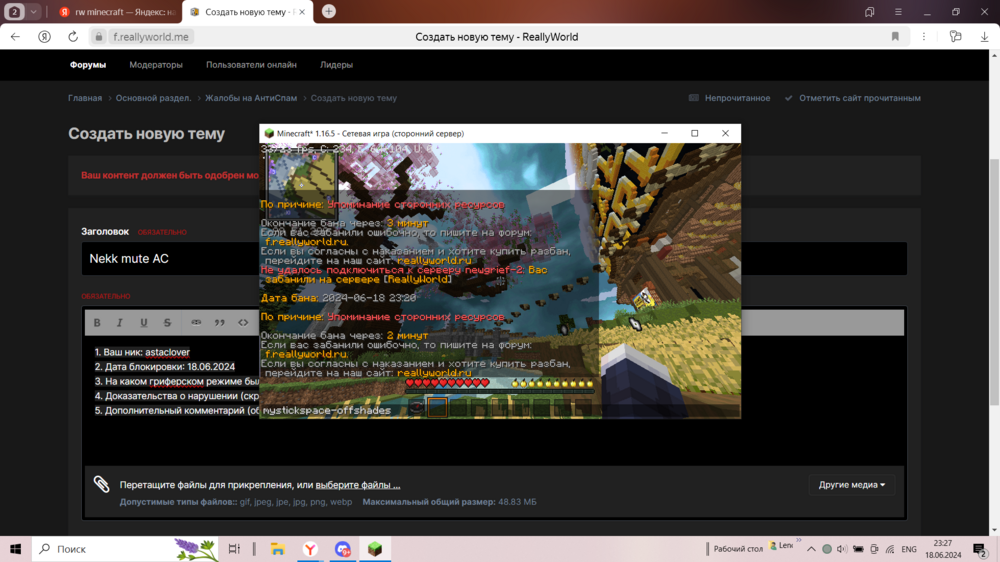Open the network icon in system tray
The height and width of the screenshot is (562, 1000).
tap(890, 549)
